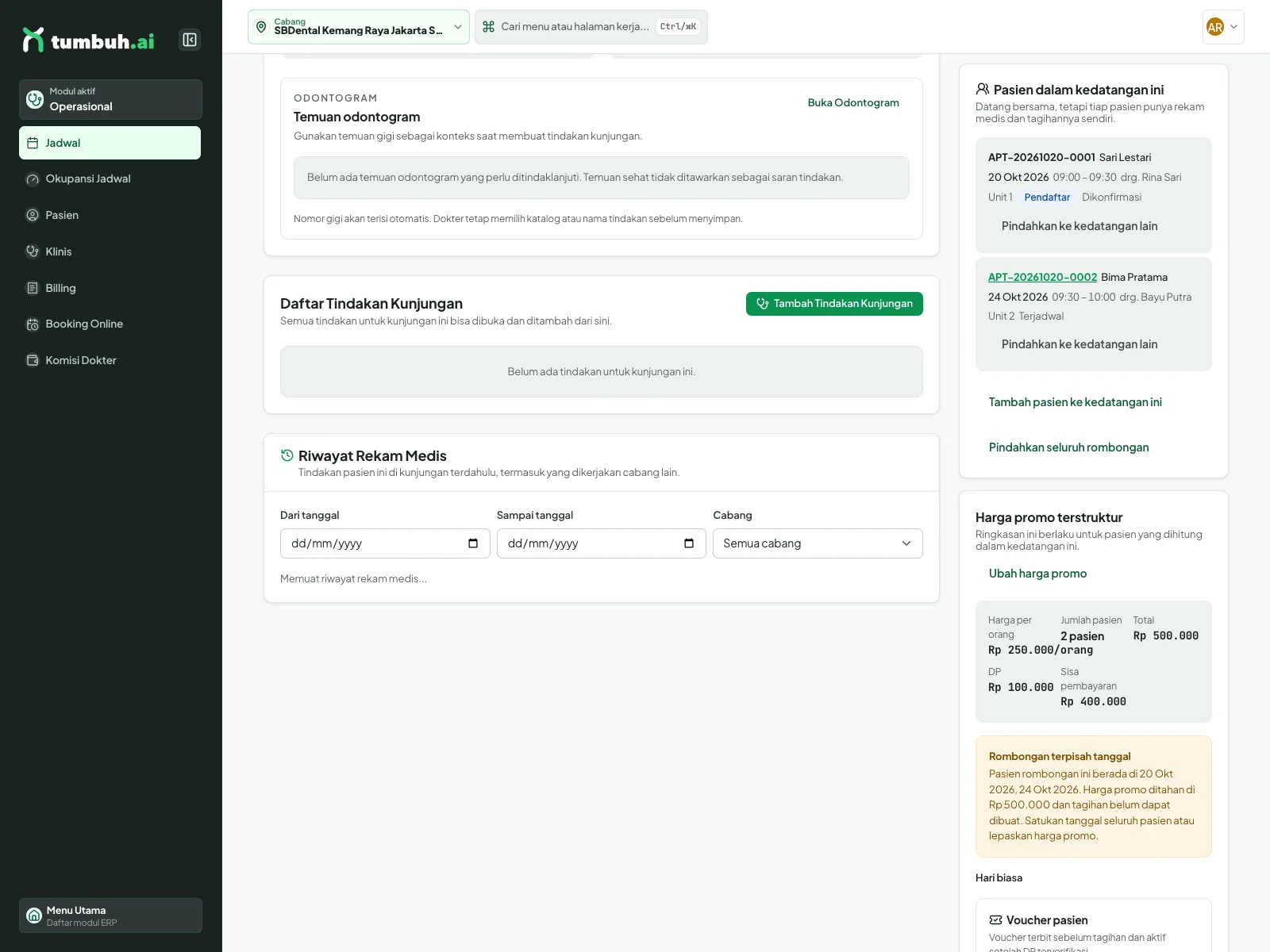Open Okupansi Jadwal menu item
This screenshot has height=952, width=1270.
(x=110, y=179)
